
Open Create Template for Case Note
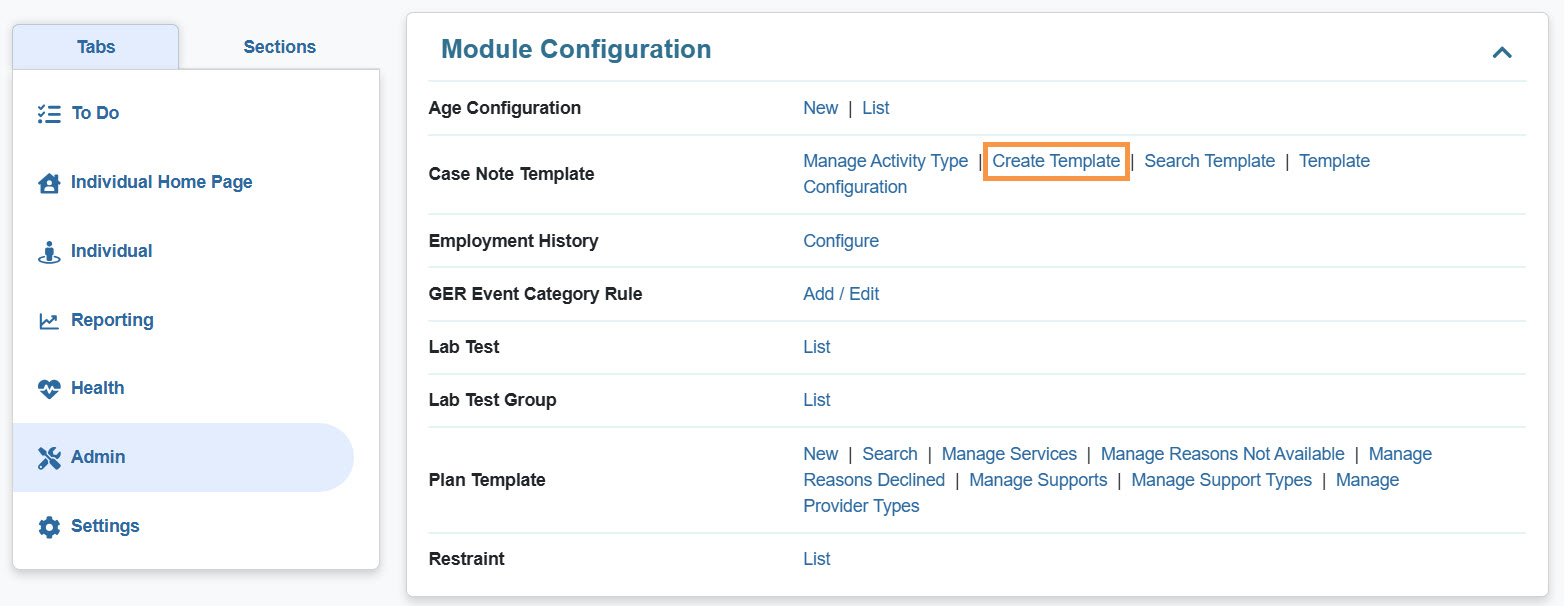[1056, 161]
